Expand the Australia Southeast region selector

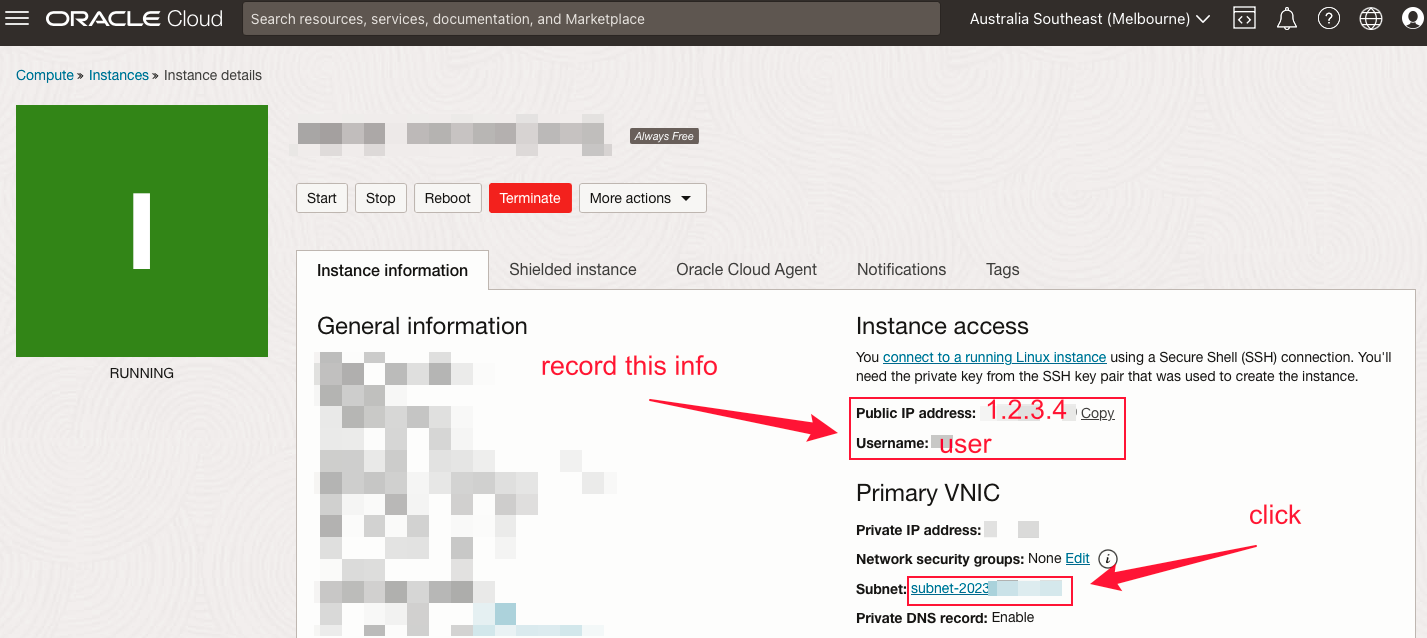click(1090, 19)
